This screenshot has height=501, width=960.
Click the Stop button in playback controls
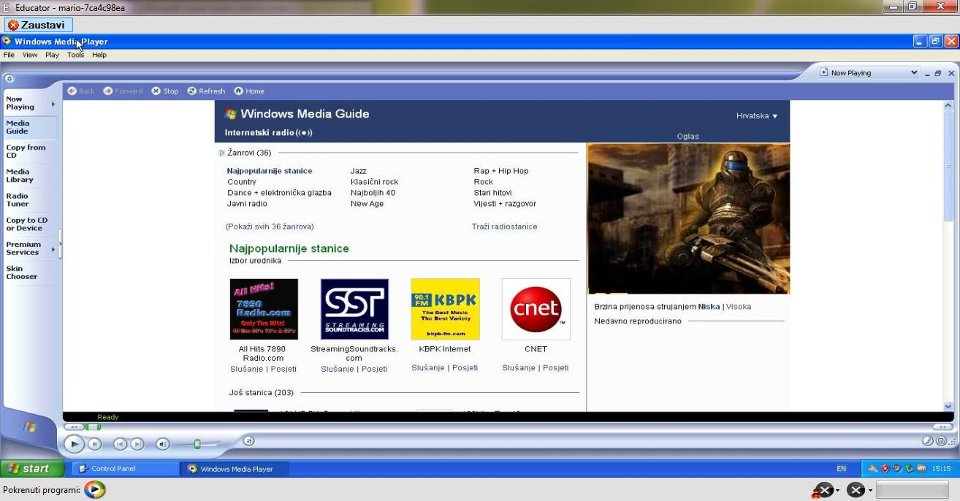[x=94, y=444]
